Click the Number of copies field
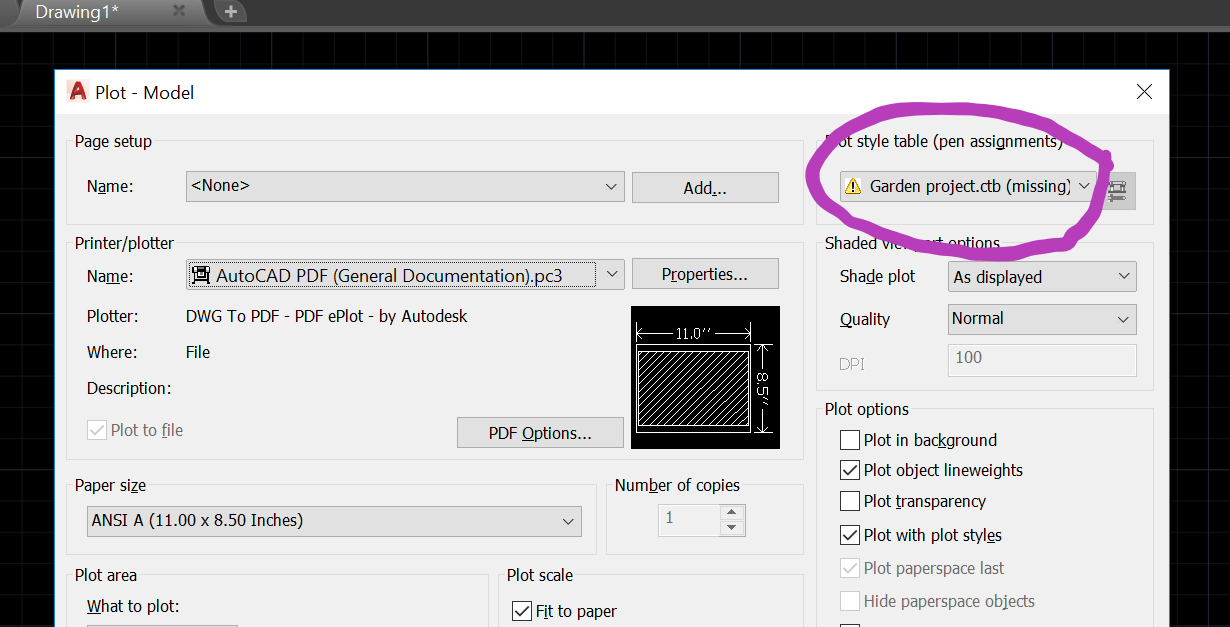 tap(689, 519)
